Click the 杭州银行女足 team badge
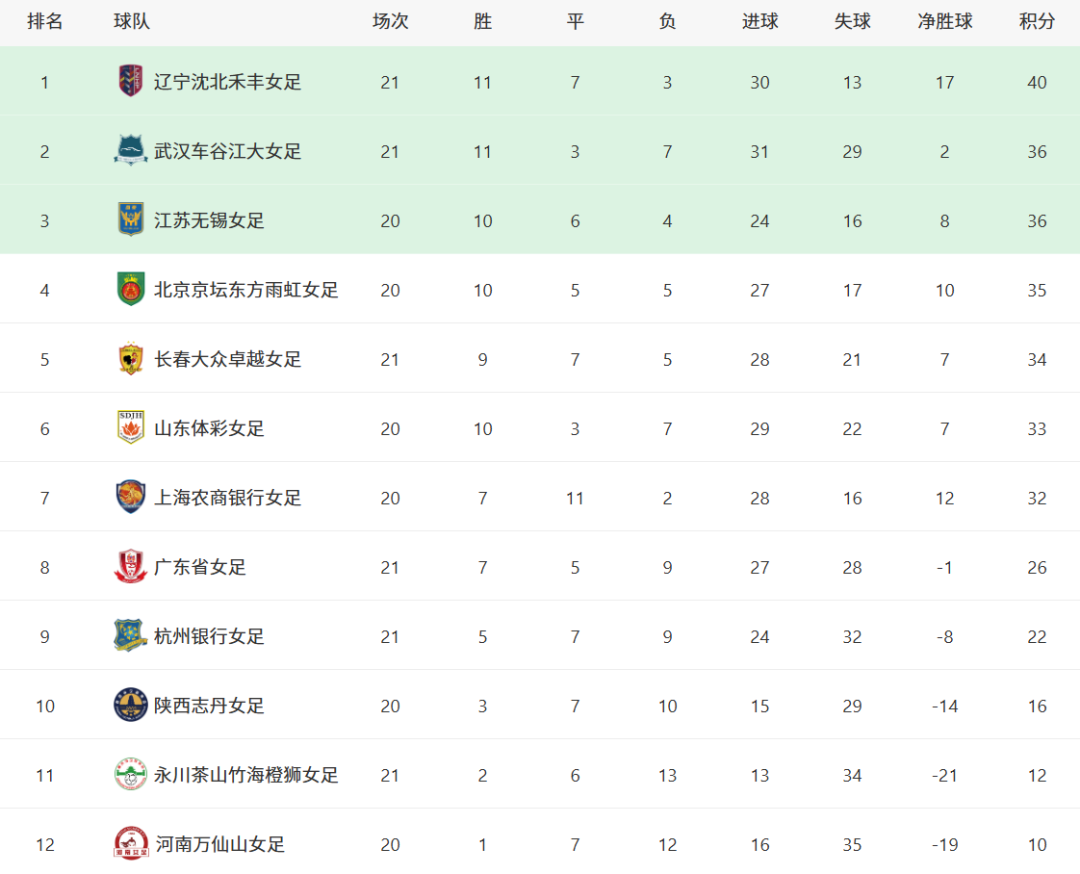 (130, 635)
